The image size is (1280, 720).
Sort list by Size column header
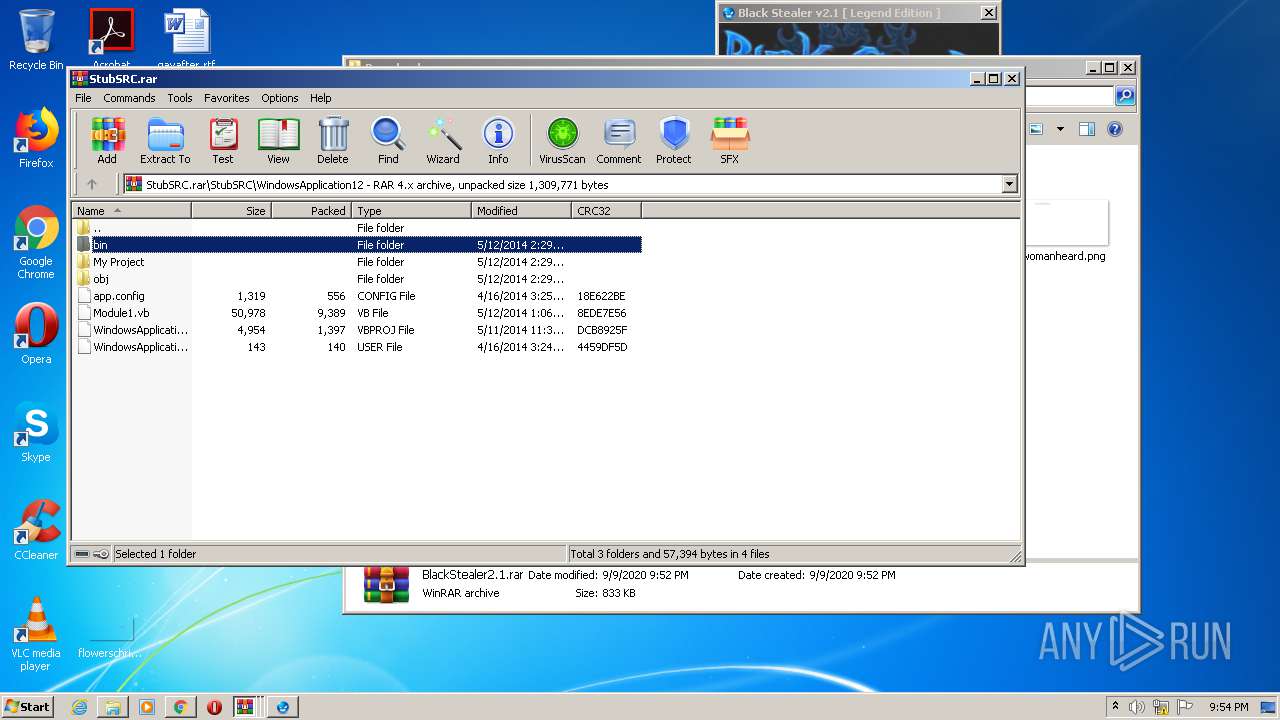click(231, 211)
